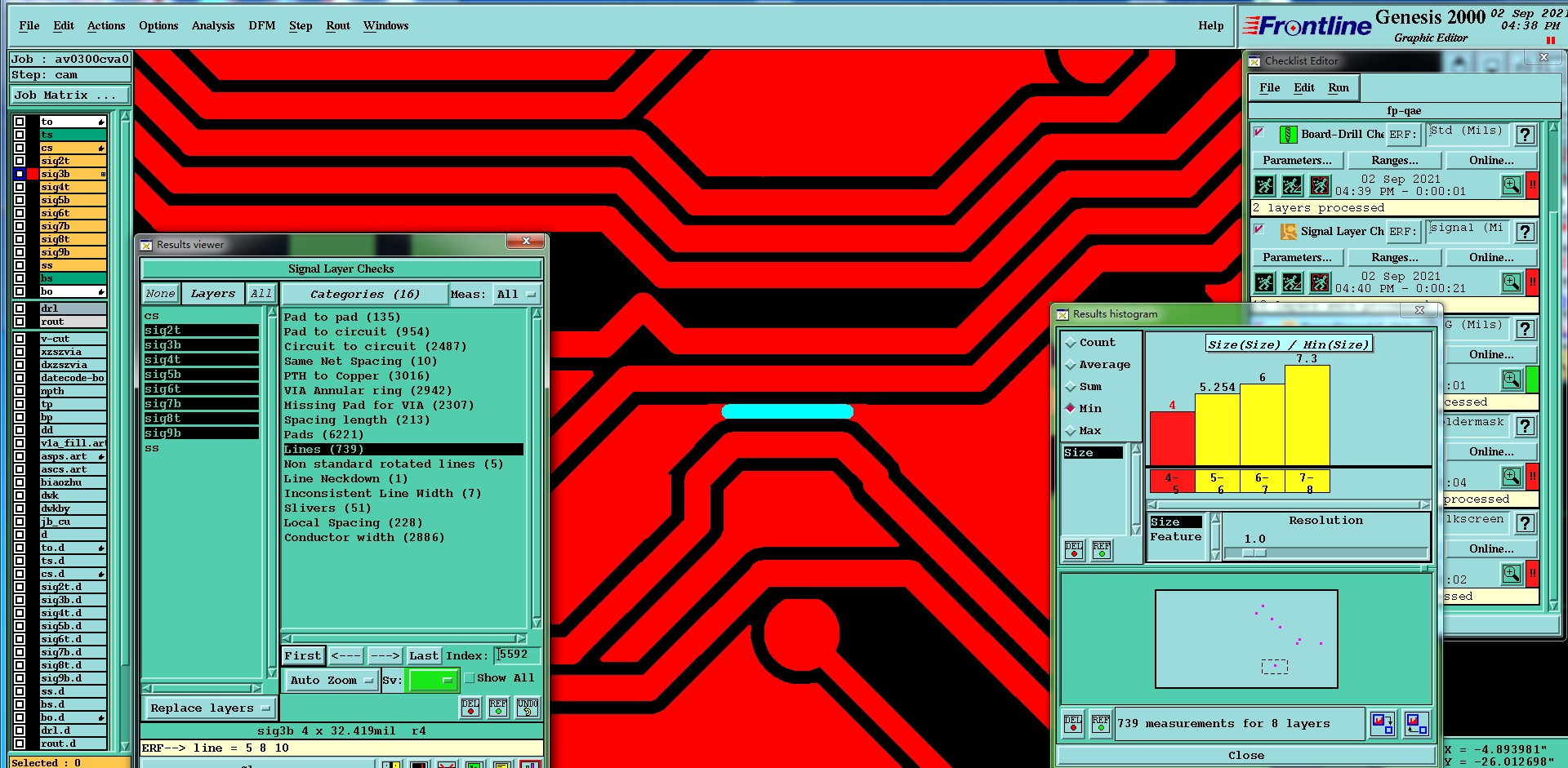The width and height of the screenshot is (1568, 768).
Task: Open help for Signal Layer Check
Action: (x=1525, y=232)
